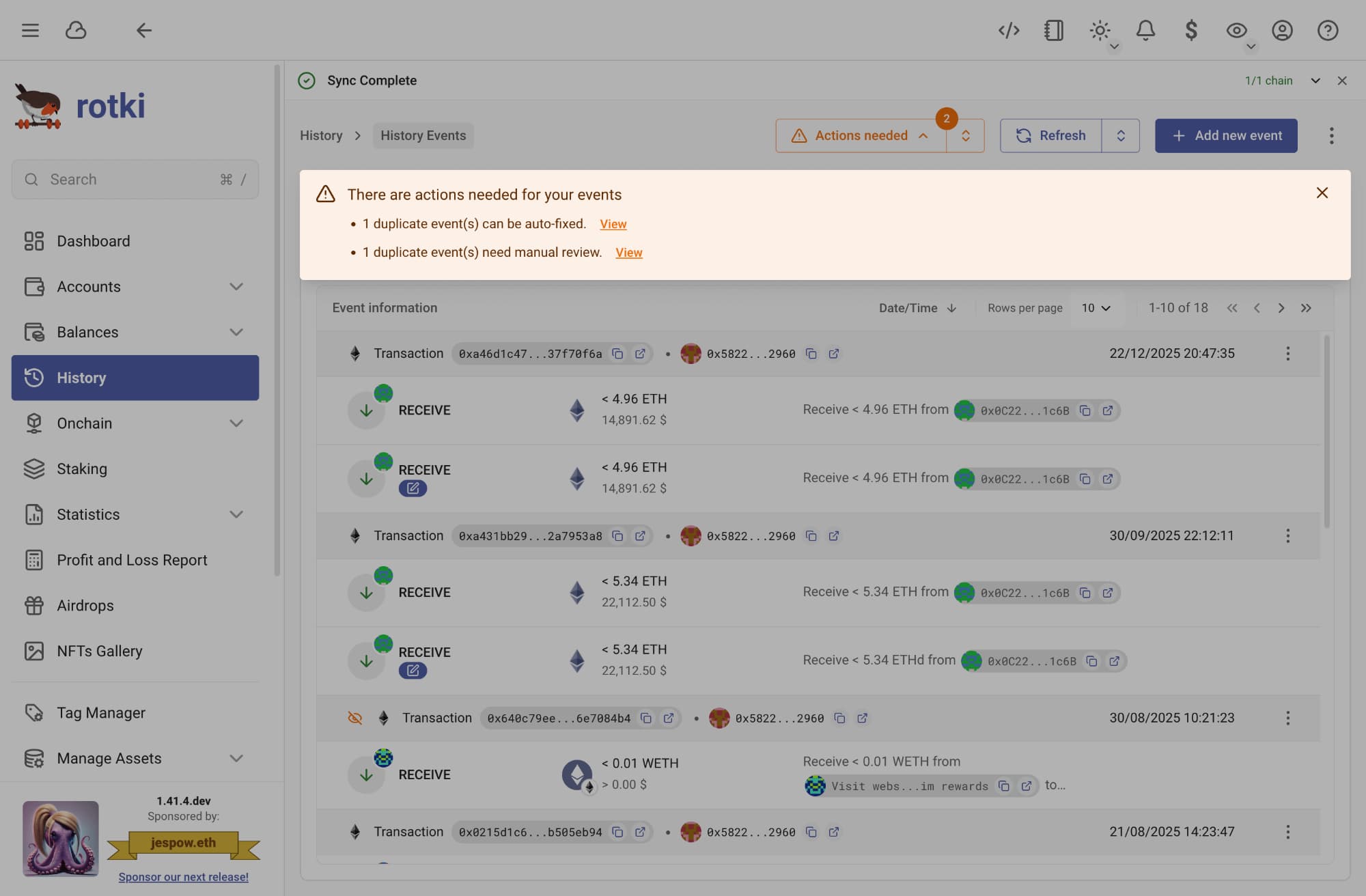The image size is (1366, 896).
Task: Go to NFTs Gallery in sidebar
Action: [100, 651]
